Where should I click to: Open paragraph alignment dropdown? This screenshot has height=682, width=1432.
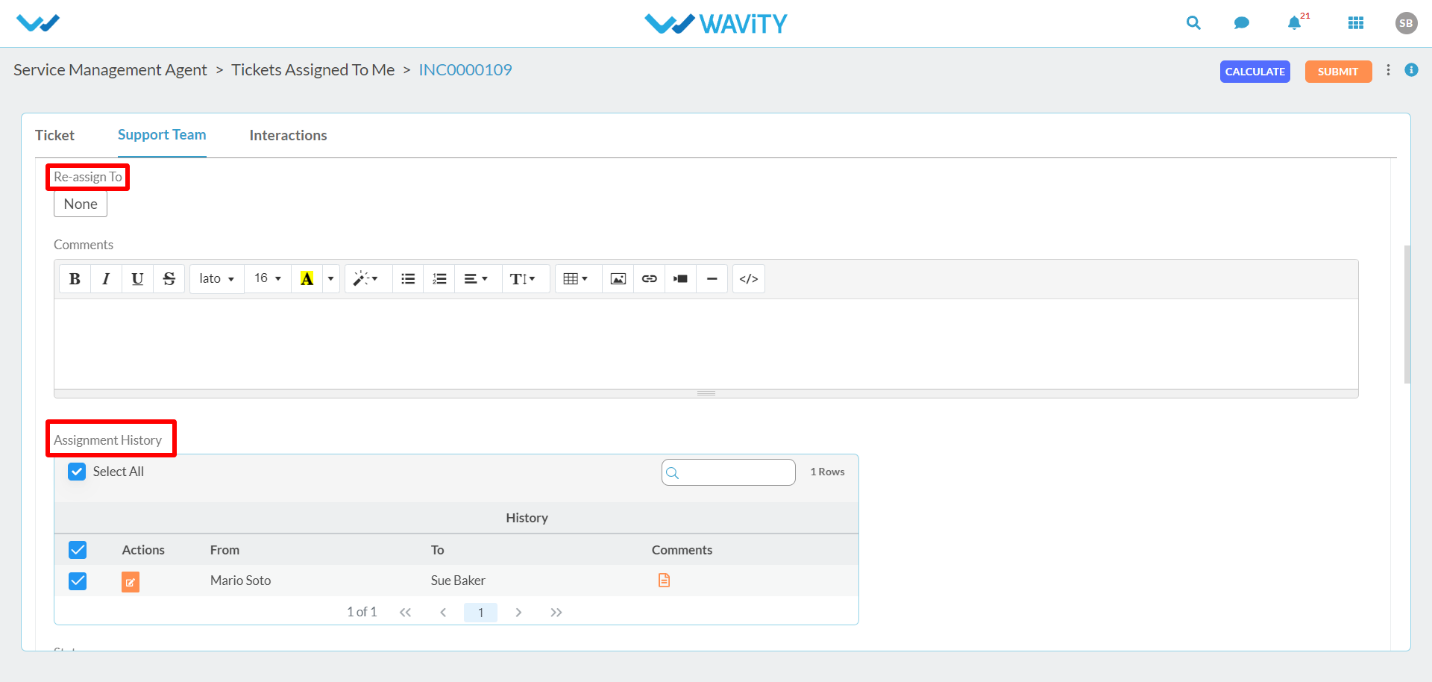[476, 279]
